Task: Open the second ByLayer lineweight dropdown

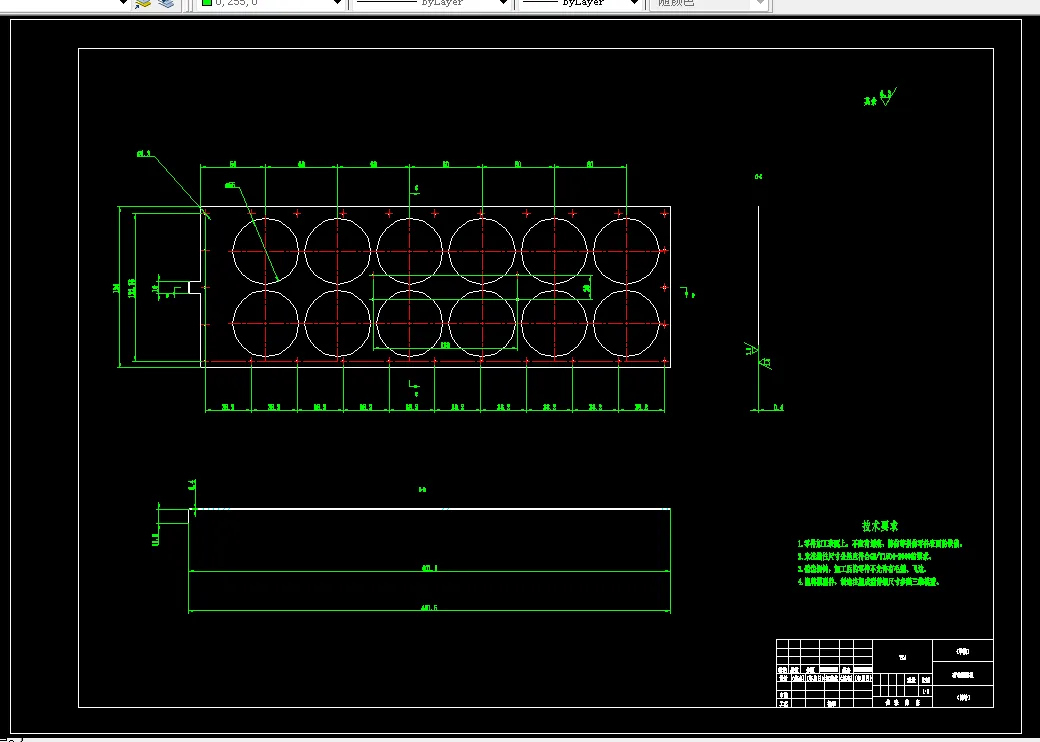Action: (x=580, y=3)
